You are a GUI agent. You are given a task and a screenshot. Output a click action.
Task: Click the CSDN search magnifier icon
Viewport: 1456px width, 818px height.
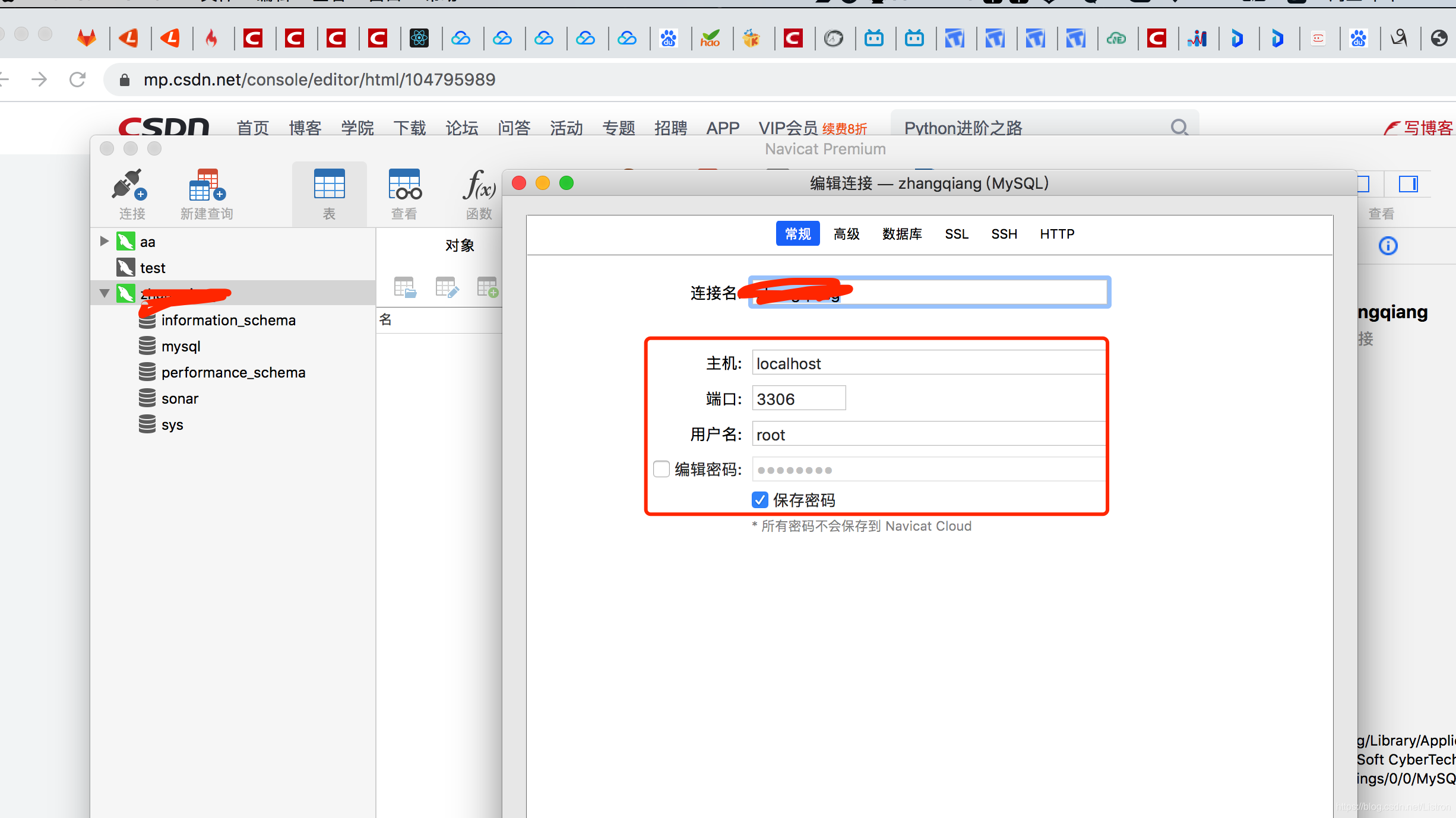click(x=1179, y=128)
